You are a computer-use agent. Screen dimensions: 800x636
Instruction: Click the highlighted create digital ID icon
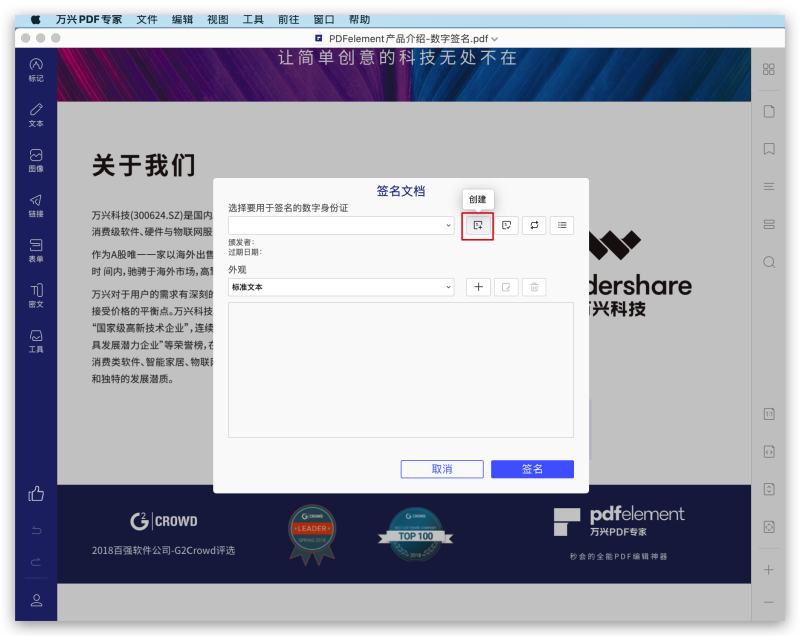pos(477,226)
